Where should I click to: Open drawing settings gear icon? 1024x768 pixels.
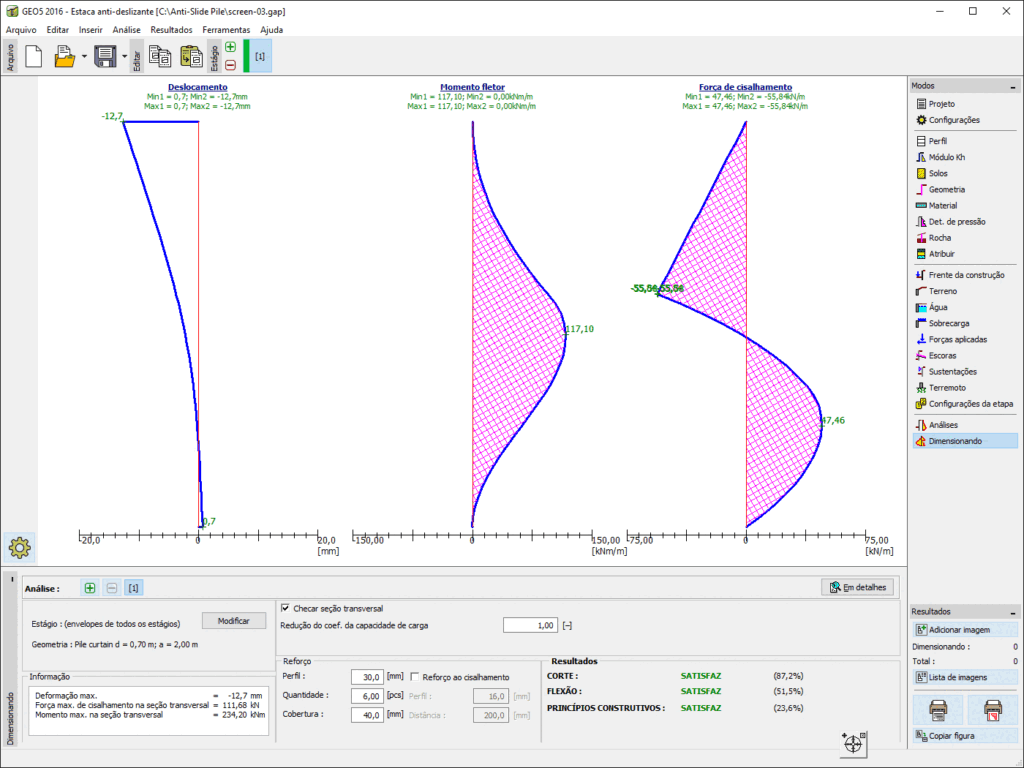[20, 547]
